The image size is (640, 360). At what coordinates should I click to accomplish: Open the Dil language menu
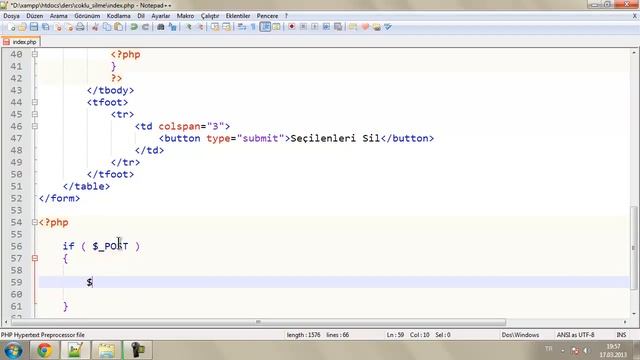click(x=141, y=16)
